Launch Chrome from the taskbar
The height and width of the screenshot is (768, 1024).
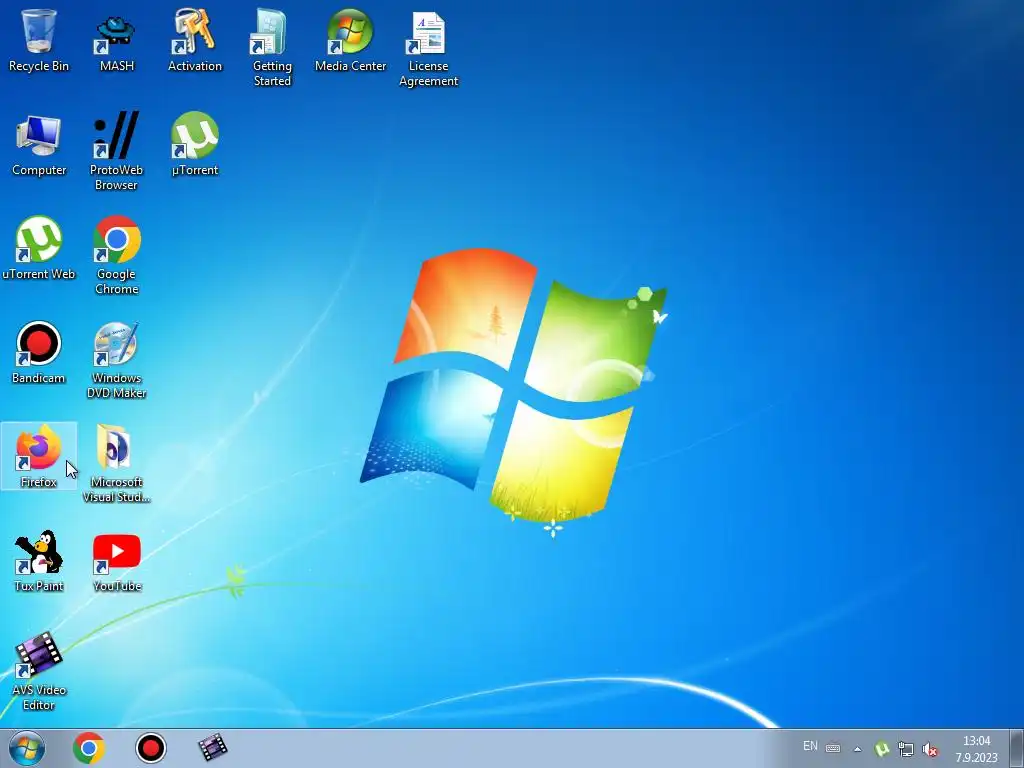click(89, 748)
